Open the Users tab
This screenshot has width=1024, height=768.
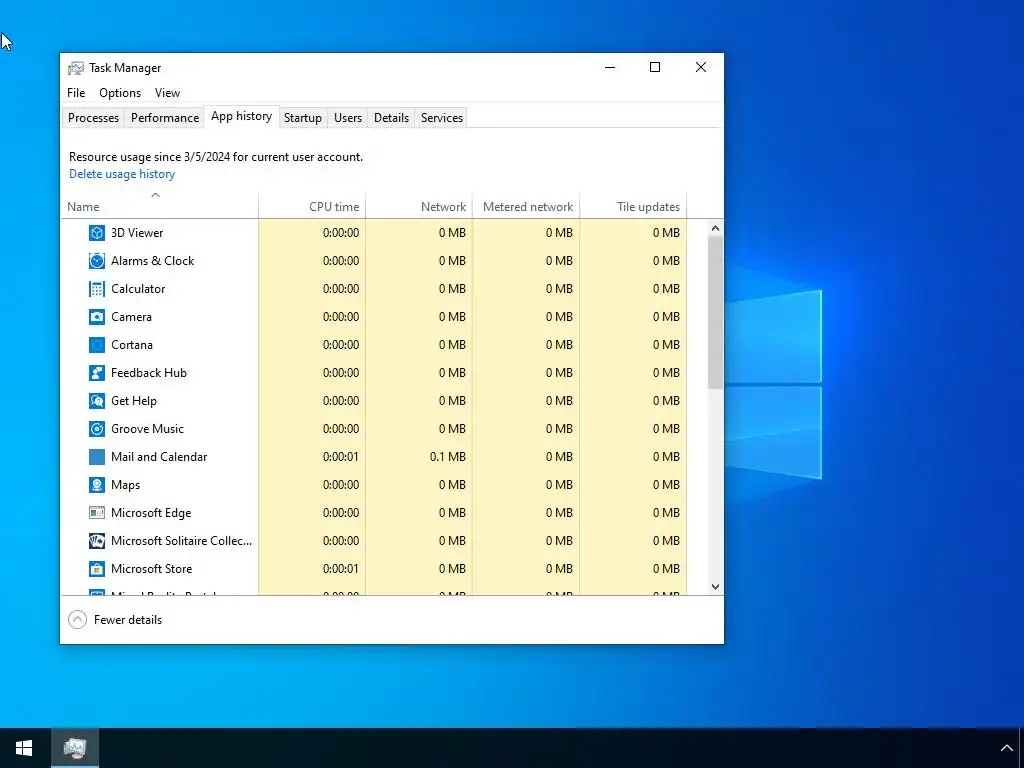point(347,118)
